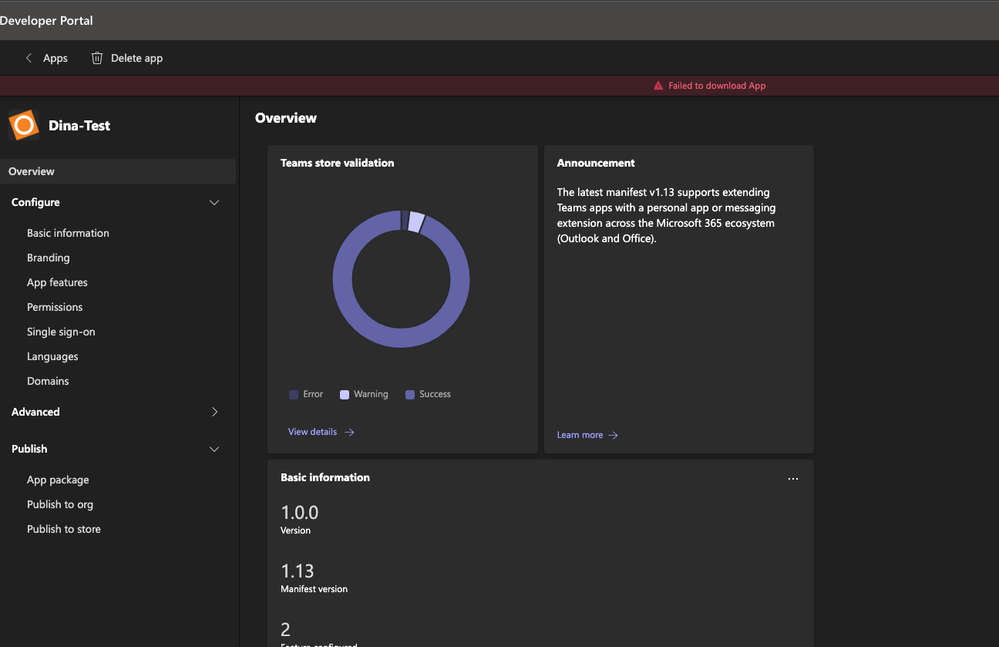This screenshot has width=999, height=647.
Task: Click the 1.0.0 version value
Action: [x=299, y=513]
